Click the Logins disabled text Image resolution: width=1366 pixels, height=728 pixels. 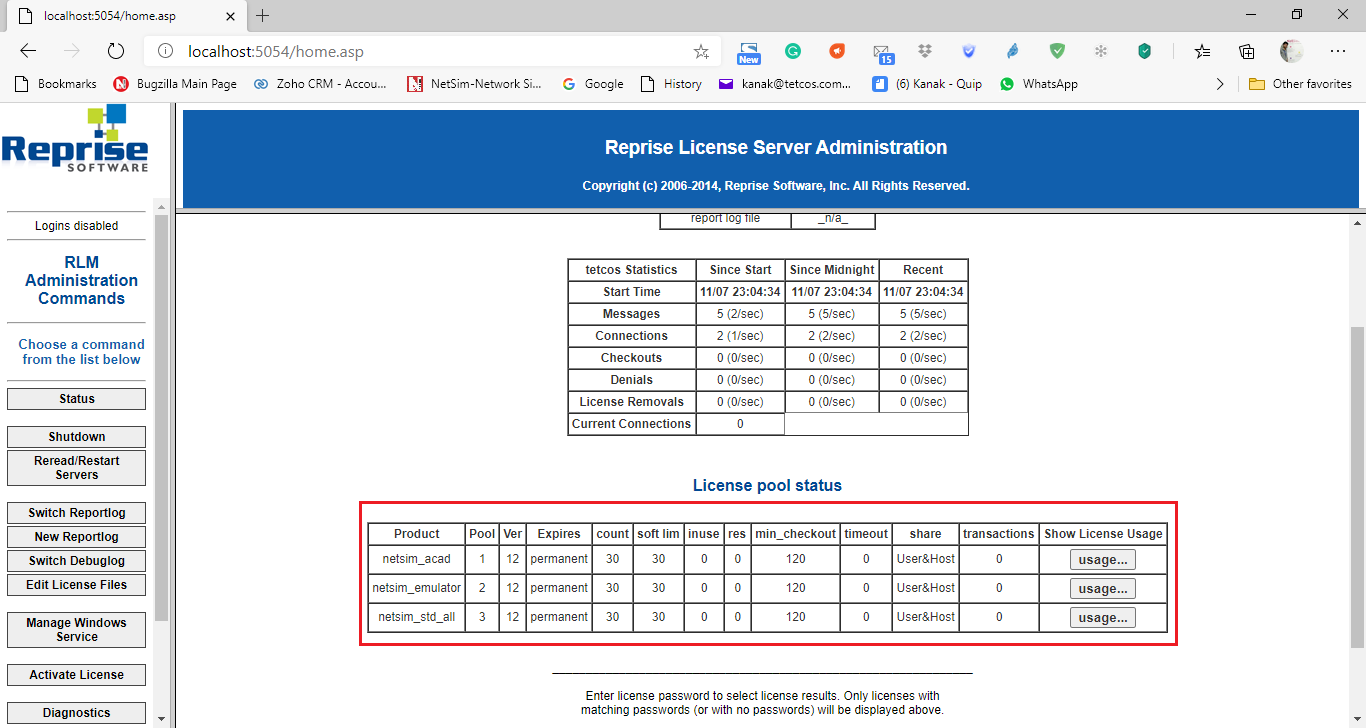(x=76, y=226)
